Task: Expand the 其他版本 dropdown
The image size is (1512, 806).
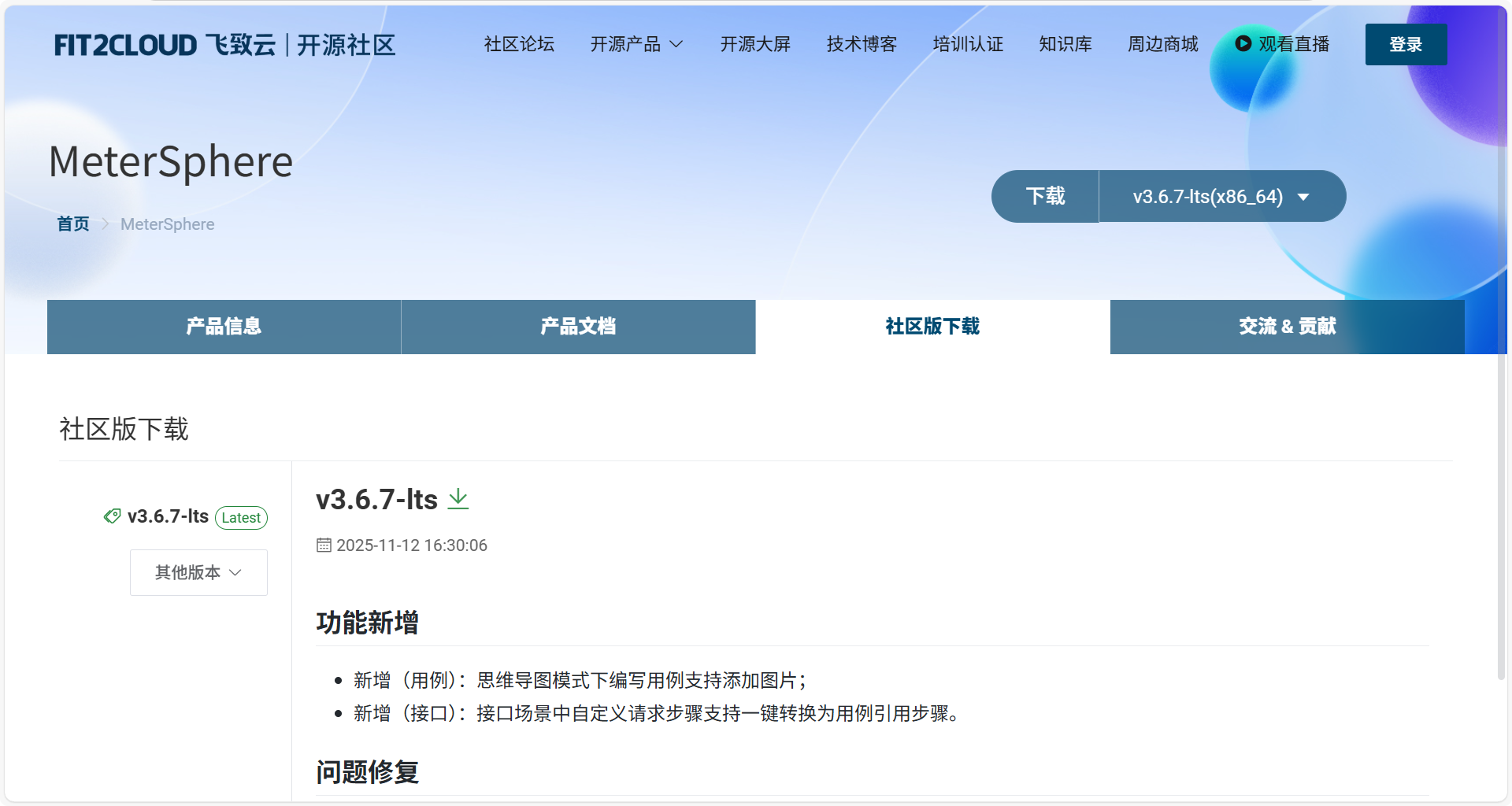Action: coord(198,572)
